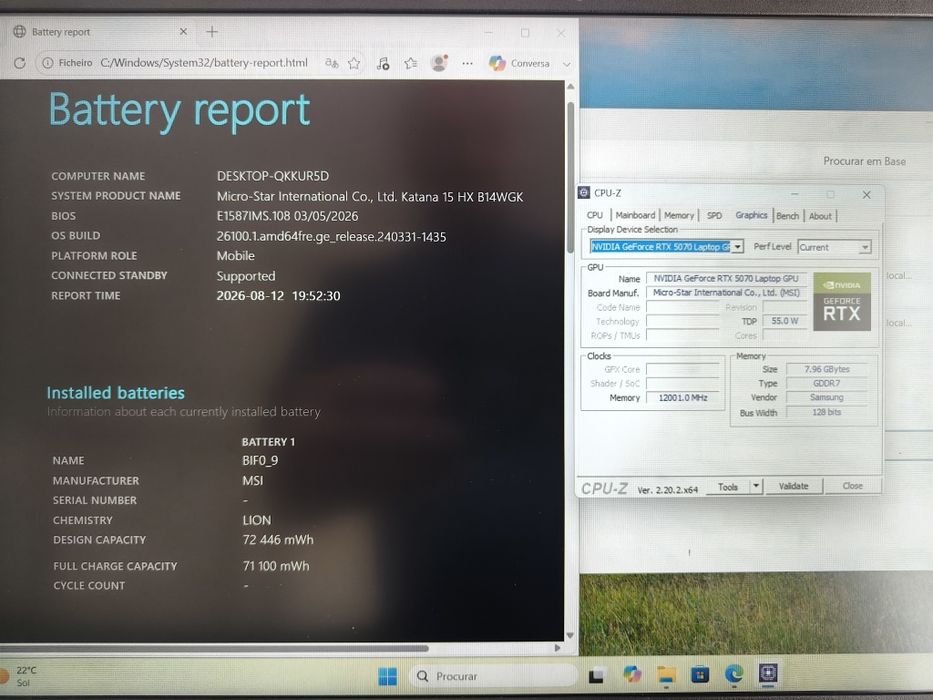Switch to CPU tab in CPU-Z
The height and width of the screenshot is (700, 933).
pos(594,215)
